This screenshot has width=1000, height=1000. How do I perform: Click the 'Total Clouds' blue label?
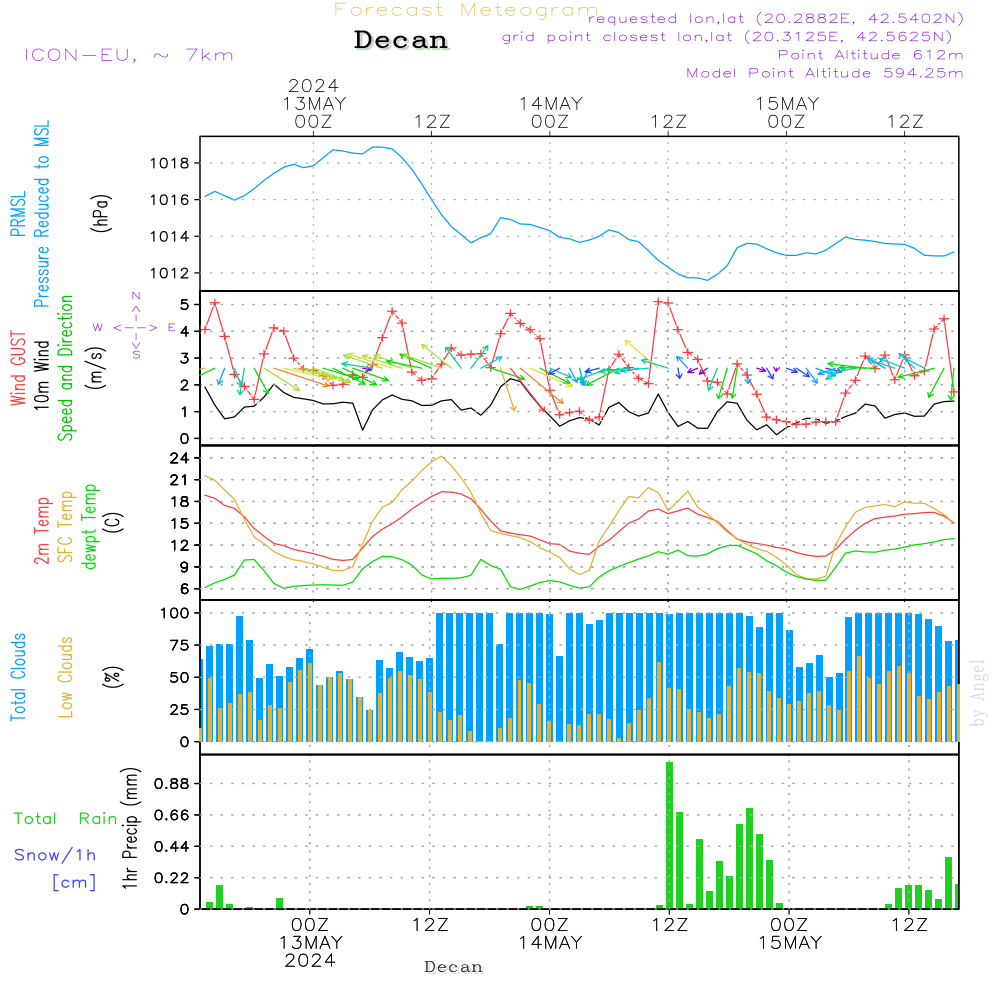tap(18, 677)
